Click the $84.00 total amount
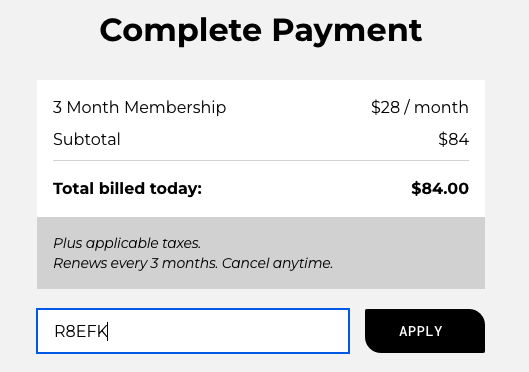 [x=440, y=189]
